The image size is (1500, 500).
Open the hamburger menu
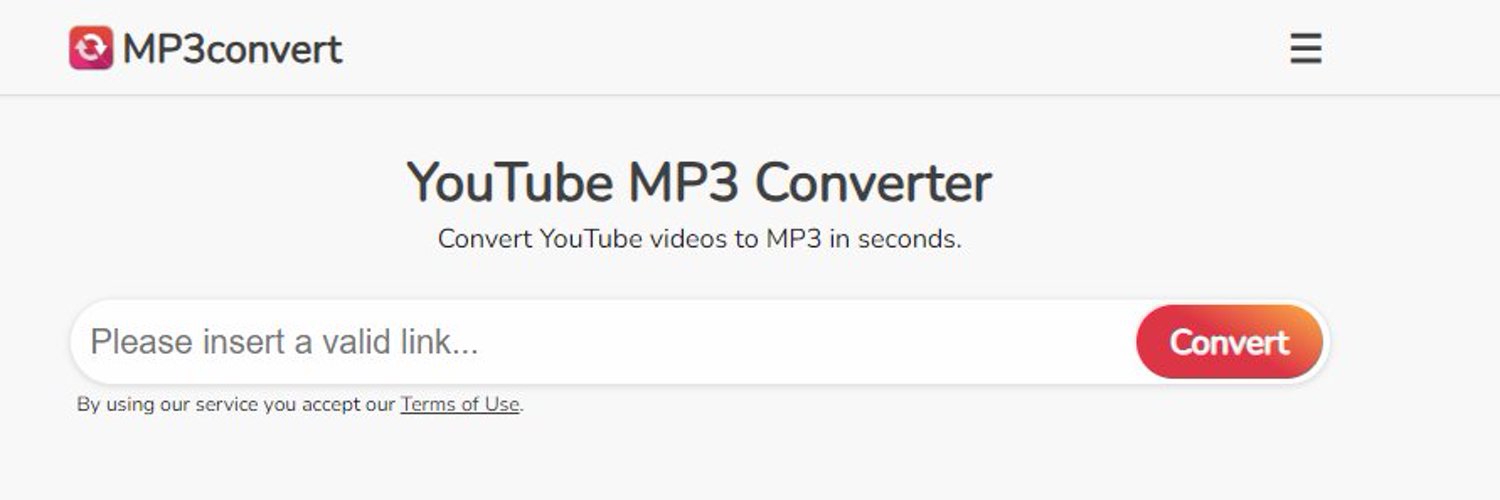1306,48
